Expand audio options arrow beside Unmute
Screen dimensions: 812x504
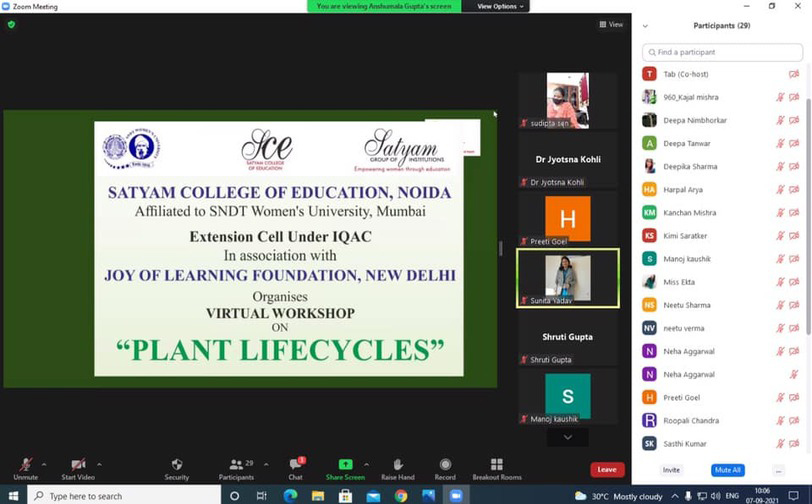point(44,464)
